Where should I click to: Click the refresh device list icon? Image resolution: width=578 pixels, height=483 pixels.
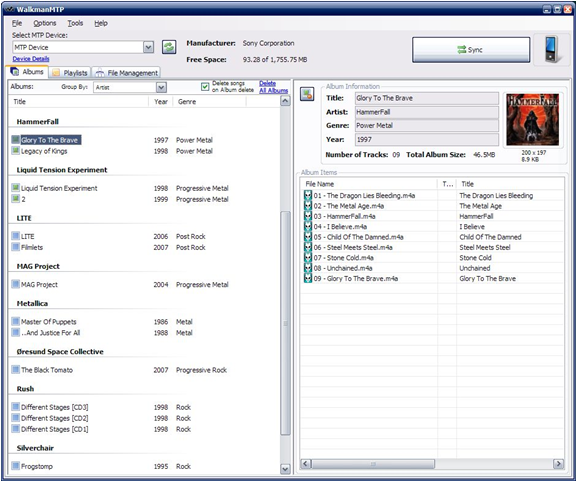click(169, 47)
